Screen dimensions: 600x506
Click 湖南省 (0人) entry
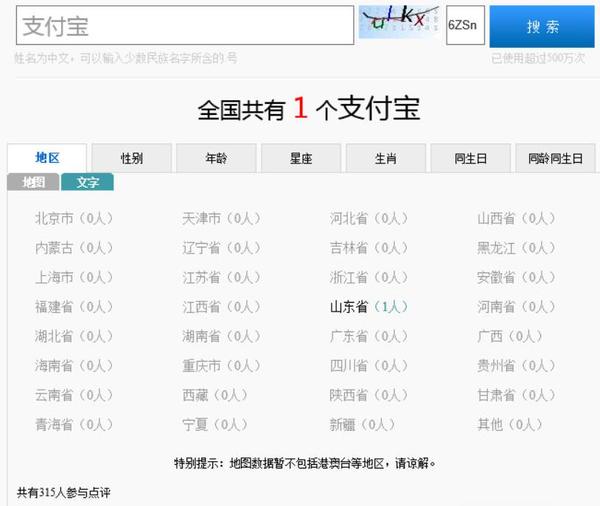click(x=222, y=336)
